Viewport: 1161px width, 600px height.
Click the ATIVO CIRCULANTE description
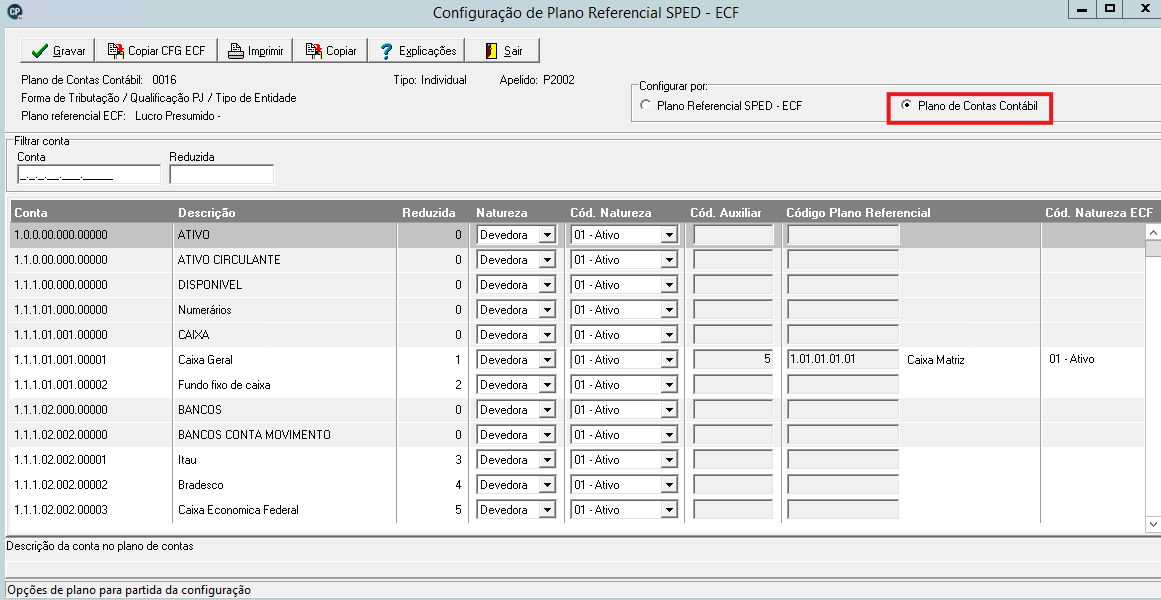(x=229, y=260)
